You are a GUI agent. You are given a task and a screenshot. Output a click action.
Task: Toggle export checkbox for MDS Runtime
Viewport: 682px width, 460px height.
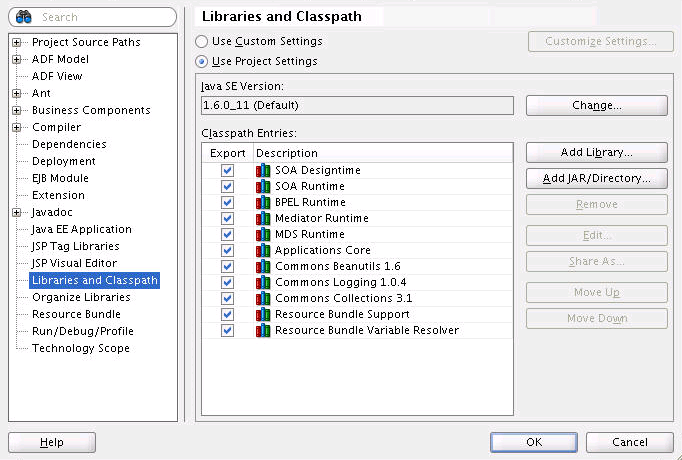(227, 234)
